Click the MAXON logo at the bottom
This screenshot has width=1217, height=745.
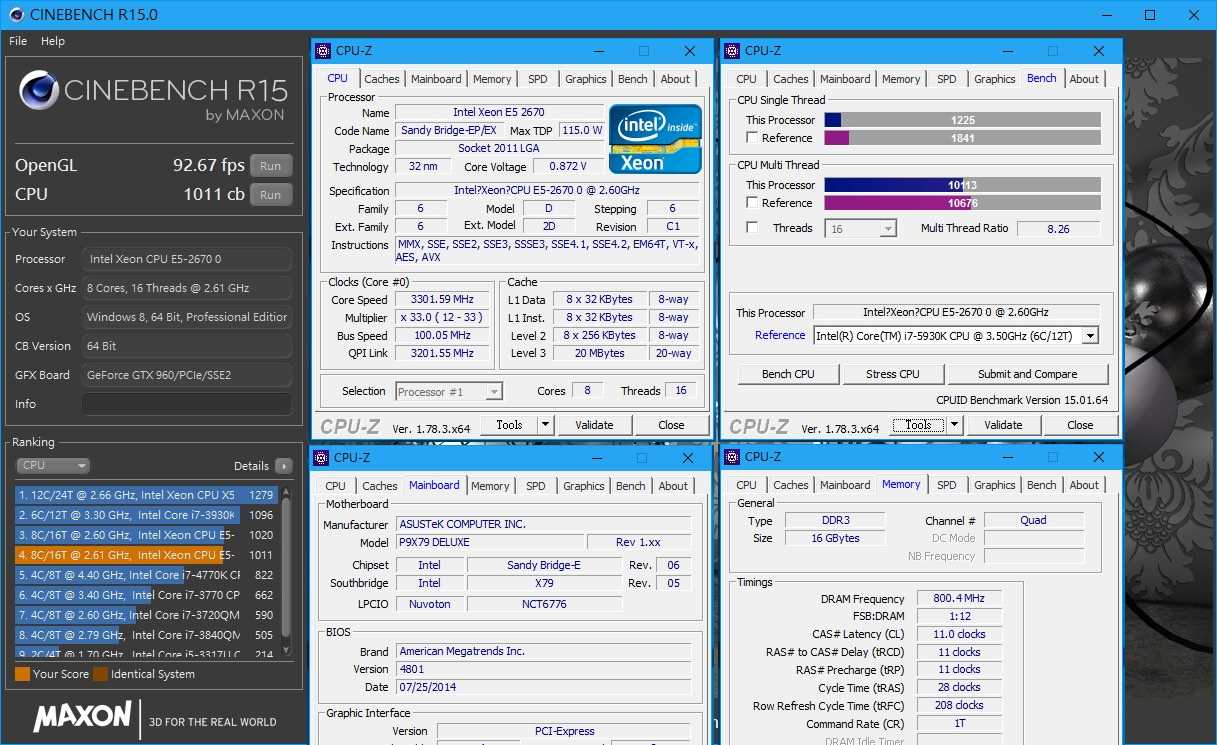click(x=83, y=716)
